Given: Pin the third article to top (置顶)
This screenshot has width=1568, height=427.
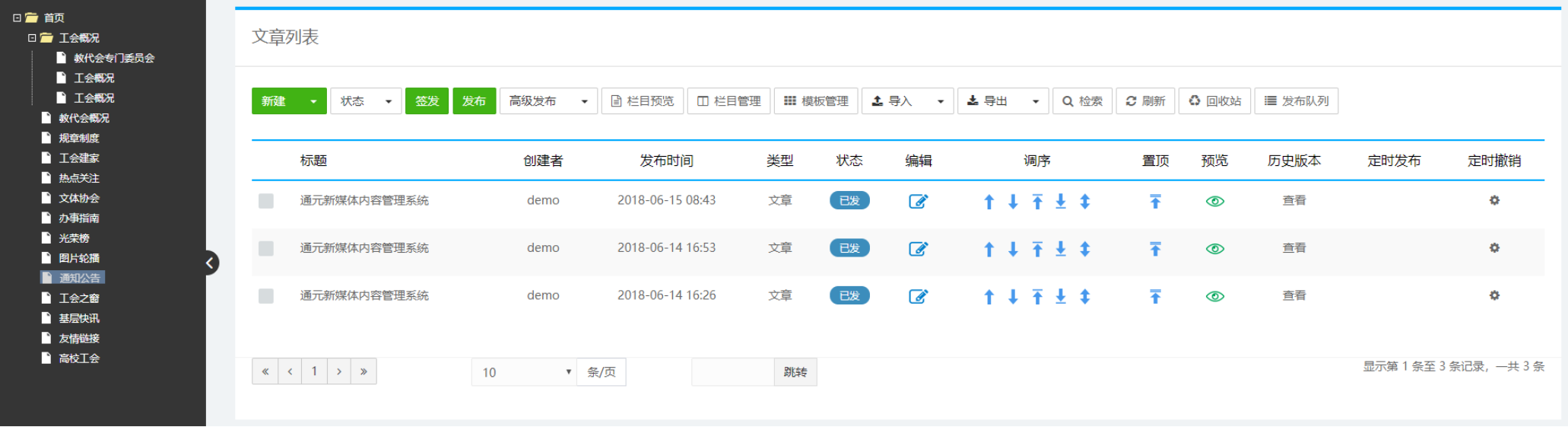Looking at the screenshot, I should 1155,296.
